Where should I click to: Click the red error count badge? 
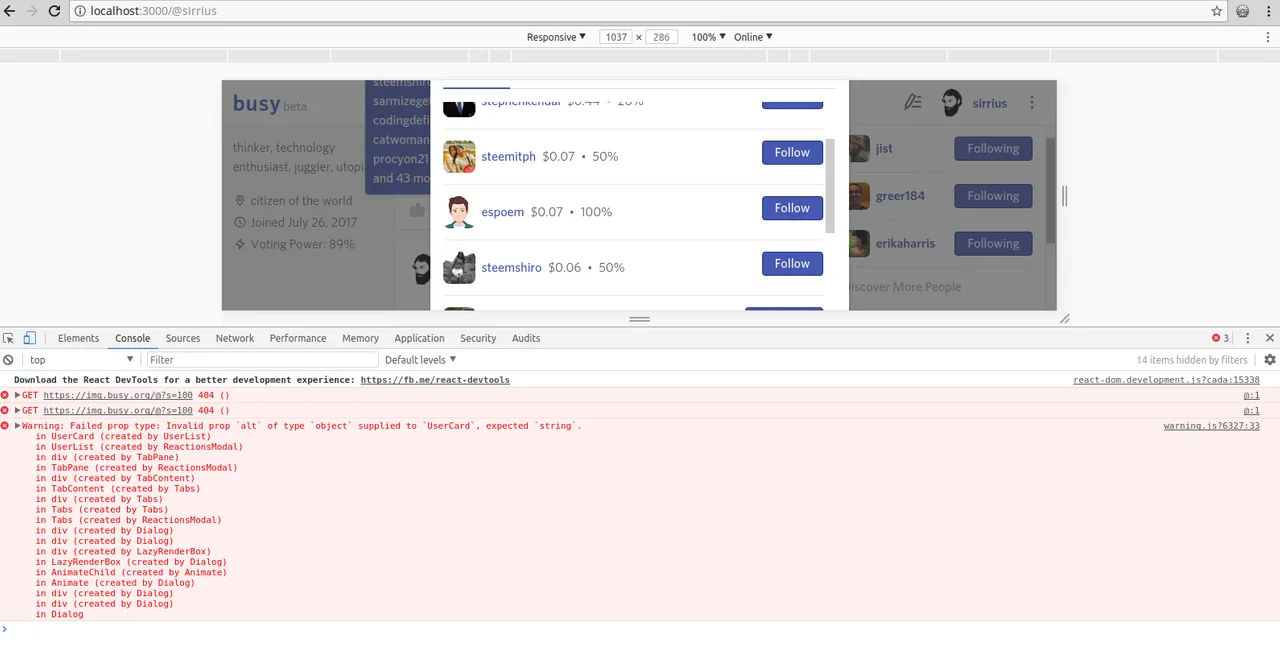(x=1221, y=338)
